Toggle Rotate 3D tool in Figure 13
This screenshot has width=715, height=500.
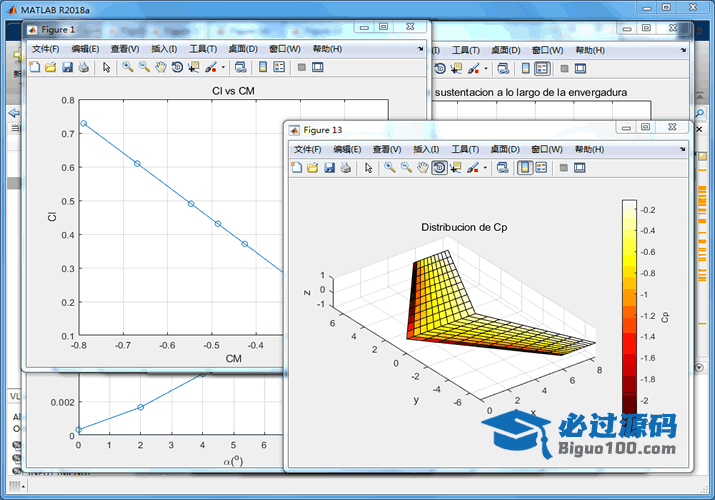pyautogui.click(x=439, y=168)
